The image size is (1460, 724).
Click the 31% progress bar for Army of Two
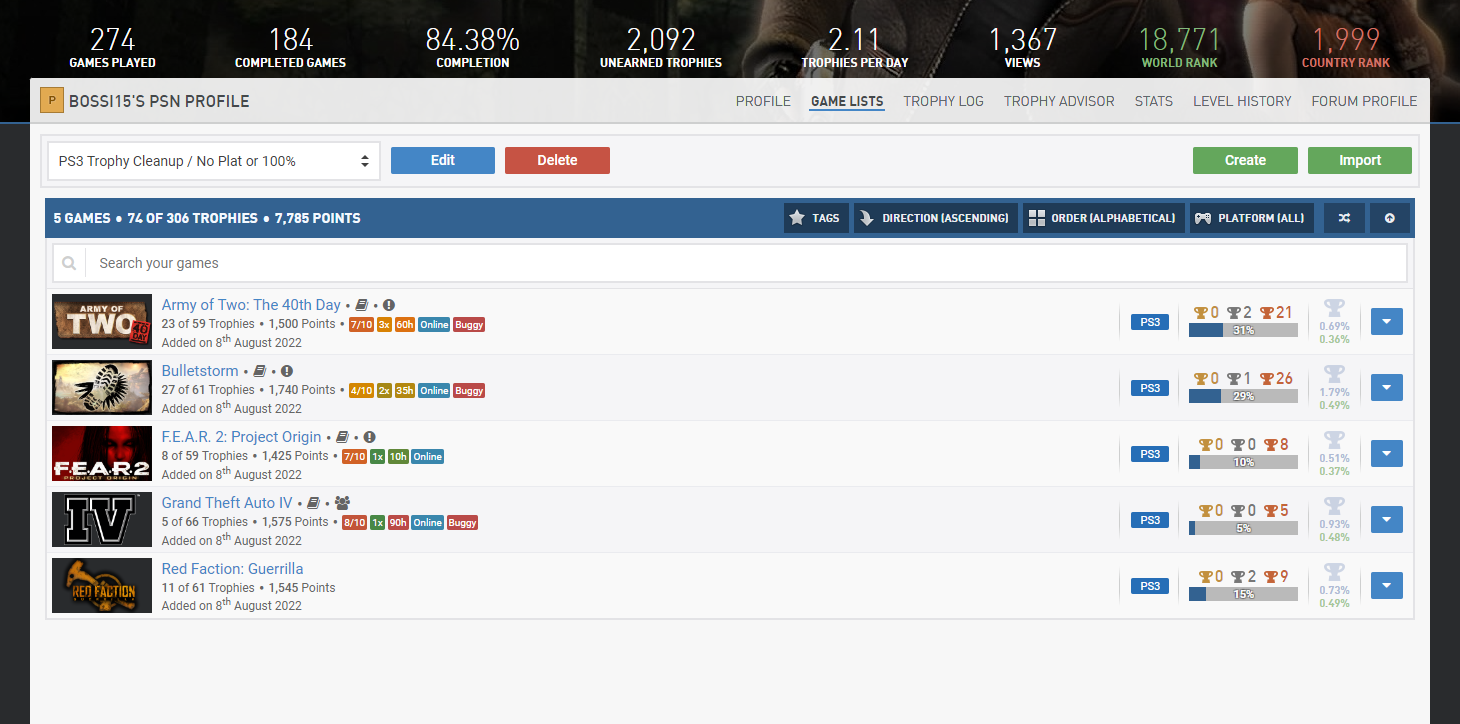point(1243,330)
